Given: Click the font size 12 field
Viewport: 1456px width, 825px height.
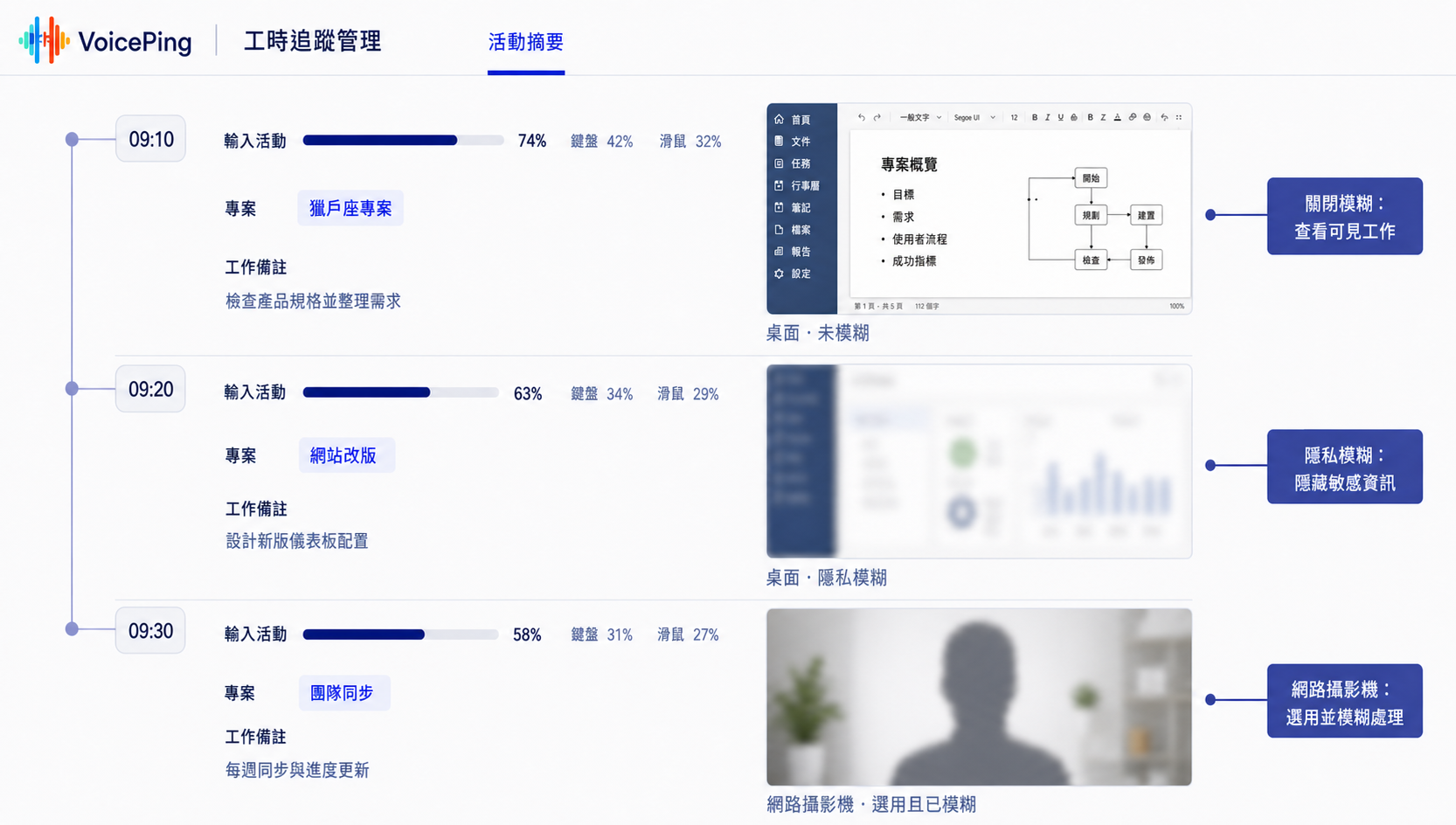Looking at the screenshot, I should click(1014, 117).
